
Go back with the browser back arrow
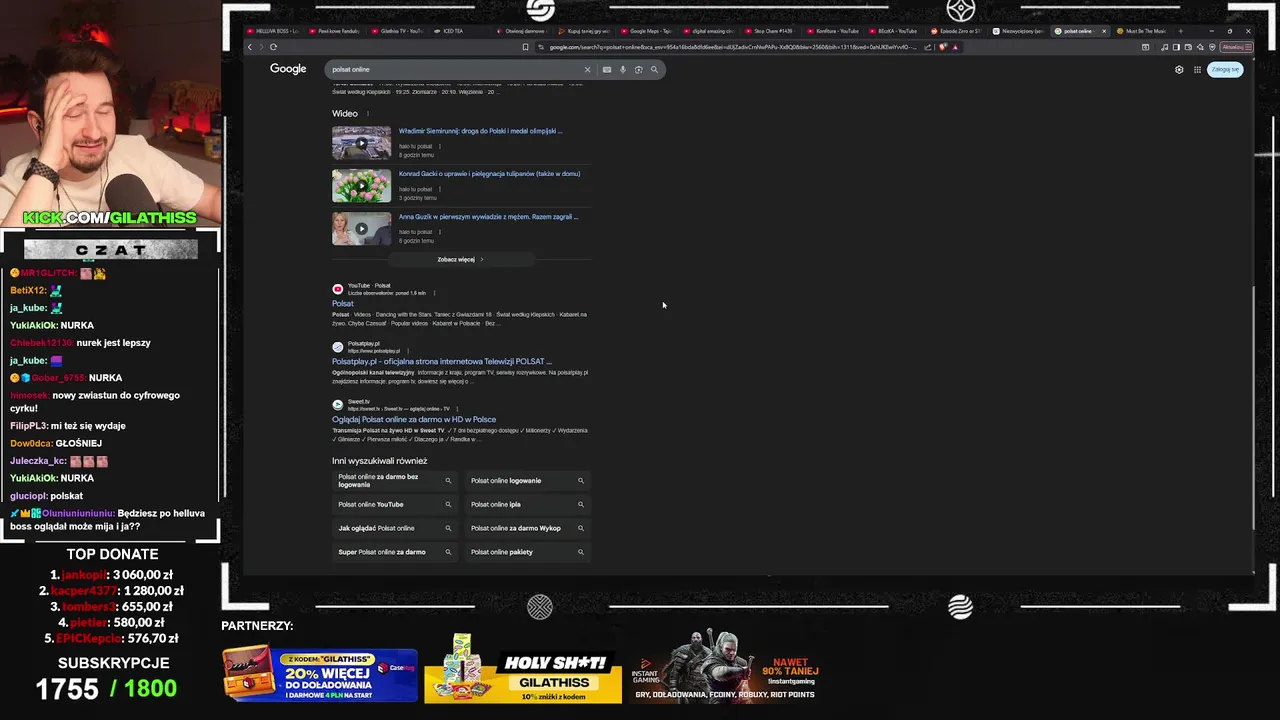pos(250,47)
